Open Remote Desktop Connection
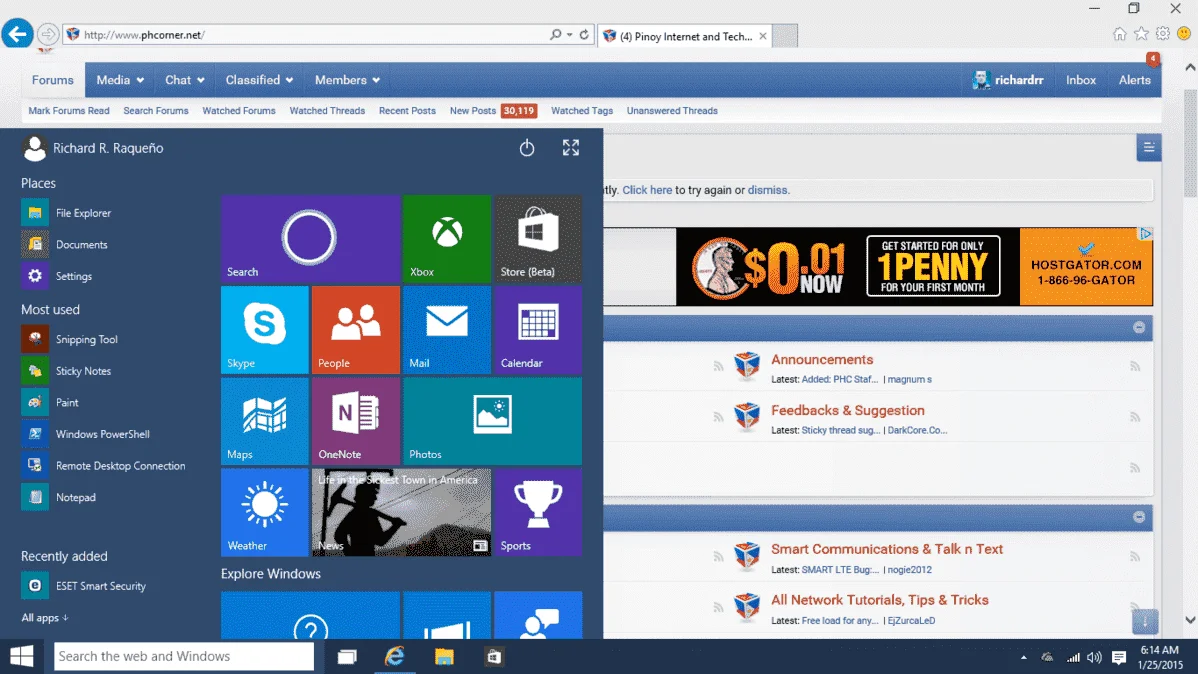 104,465
